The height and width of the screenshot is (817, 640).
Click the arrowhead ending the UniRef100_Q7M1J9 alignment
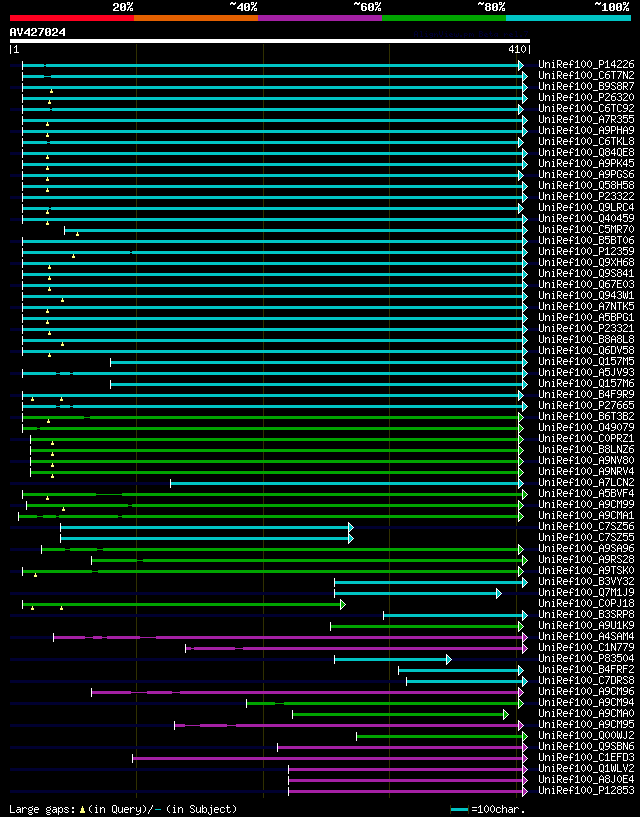[x=499, y=593]
